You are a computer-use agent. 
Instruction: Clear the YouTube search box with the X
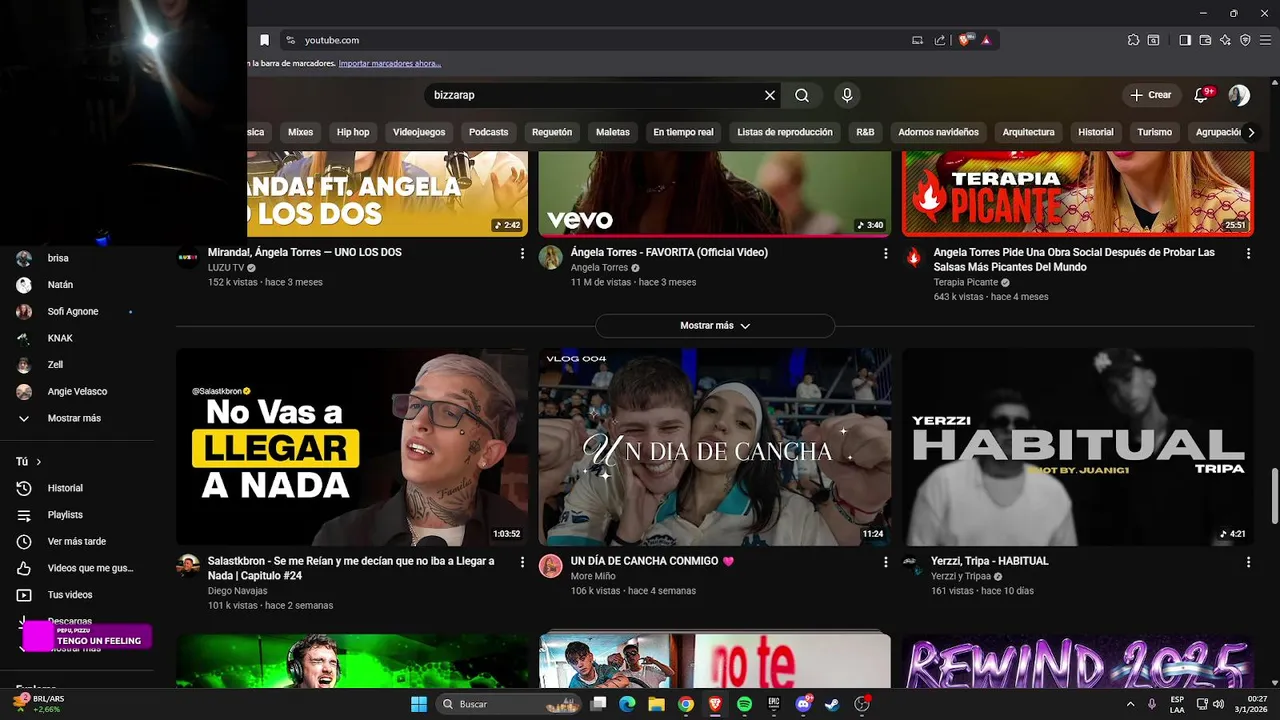pyautogui.click(x=770, y=95)
